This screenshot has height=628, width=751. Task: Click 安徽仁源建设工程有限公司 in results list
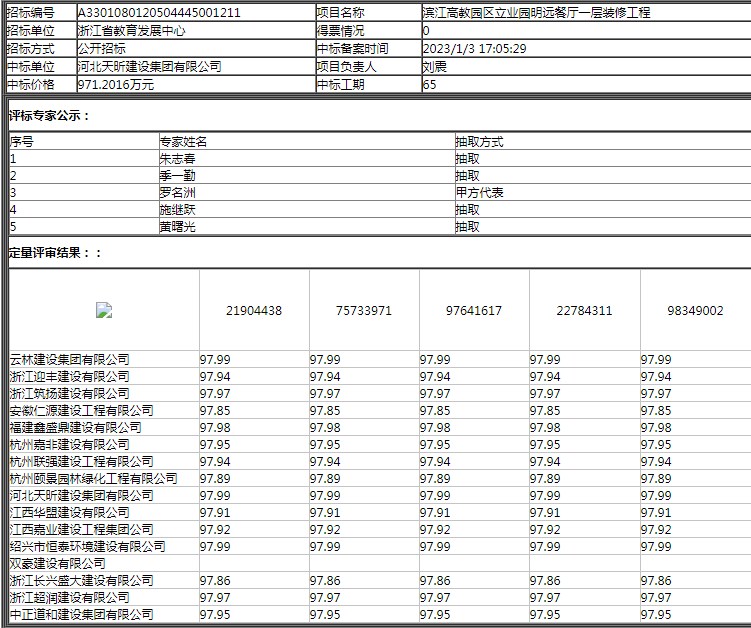pos(81,411)
